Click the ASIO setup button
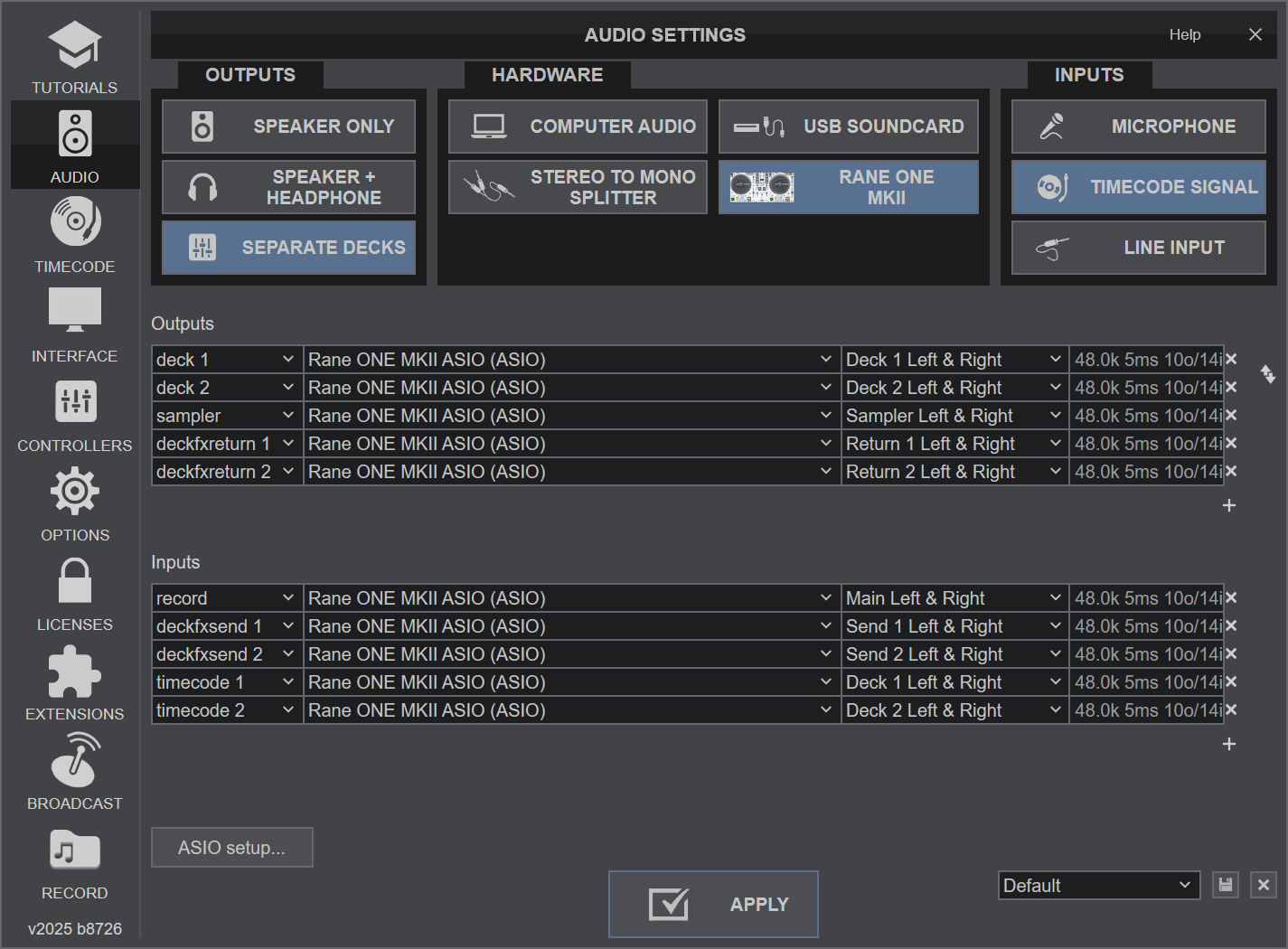 point(231,848)
